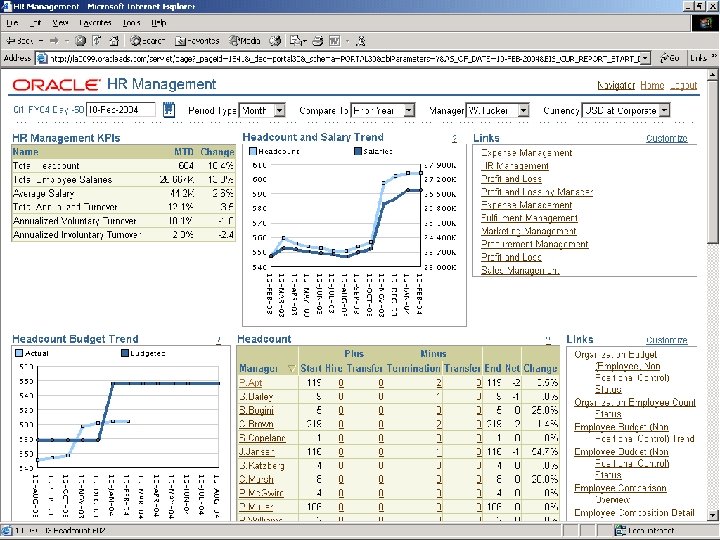Open the Help menu
Screen dimensions: 720x540
tap(158, 22)
